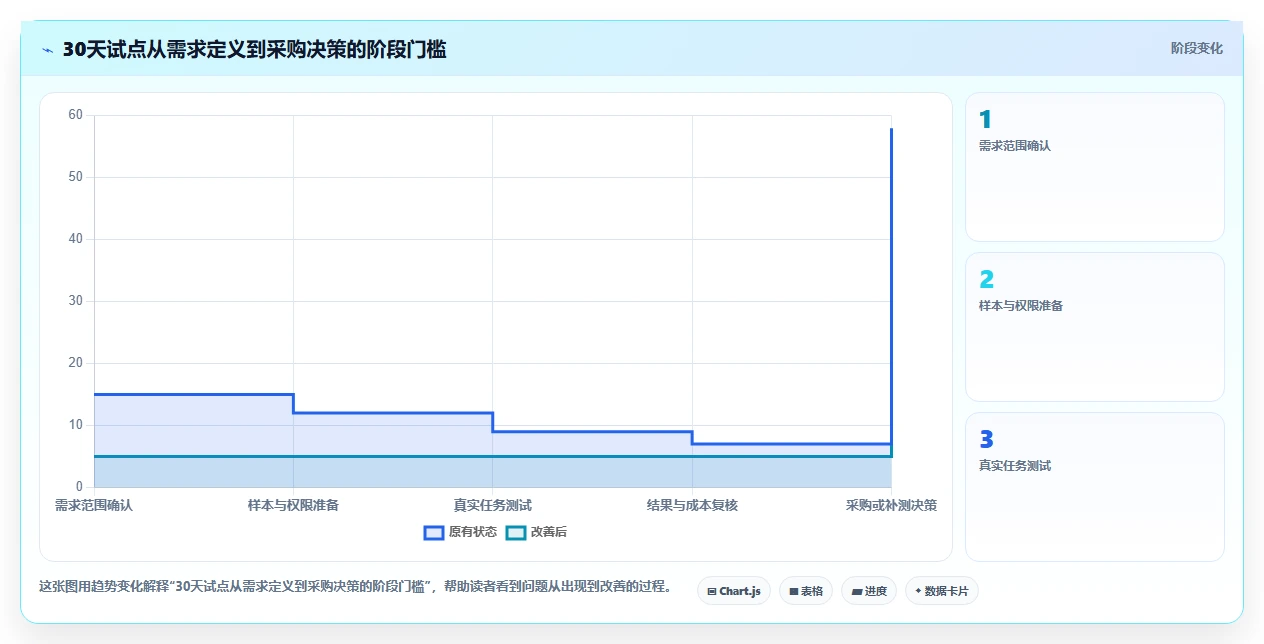Click the large number 2 in second card

986,280
